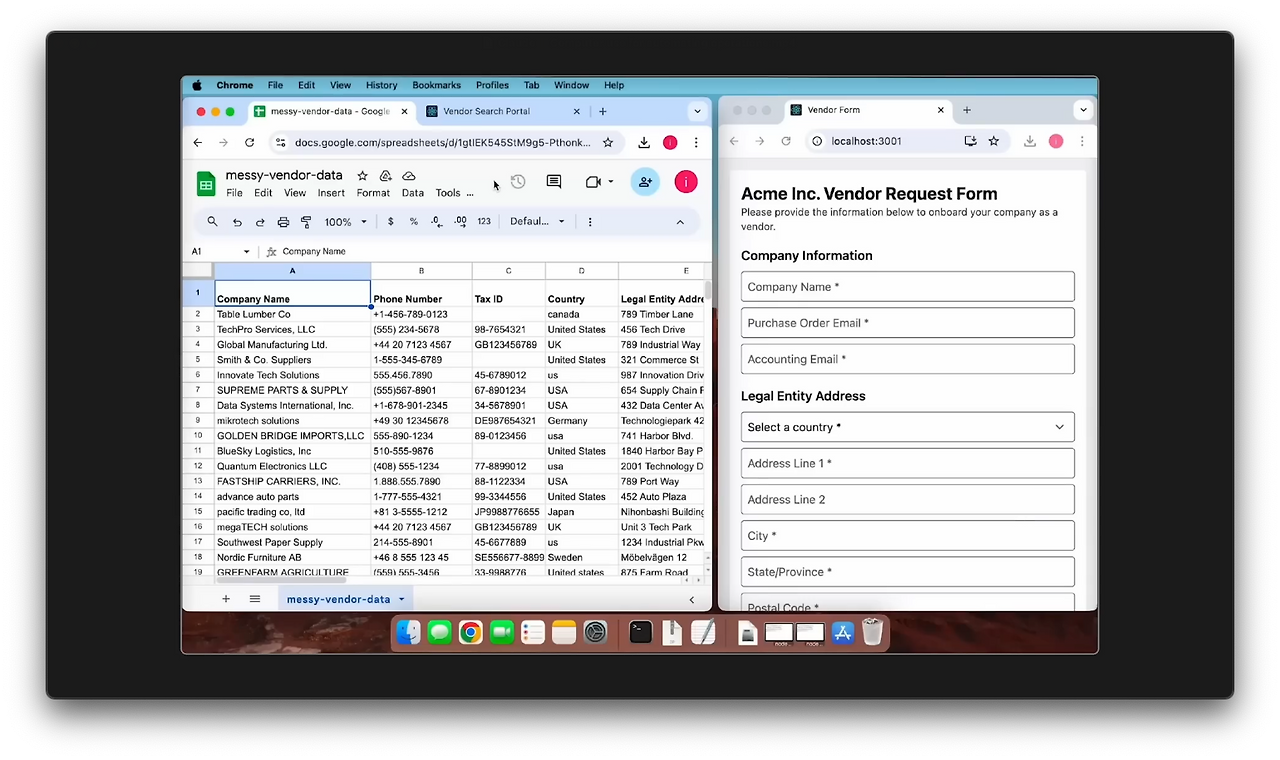Click the Google Sheets home logo

[206, 183]
